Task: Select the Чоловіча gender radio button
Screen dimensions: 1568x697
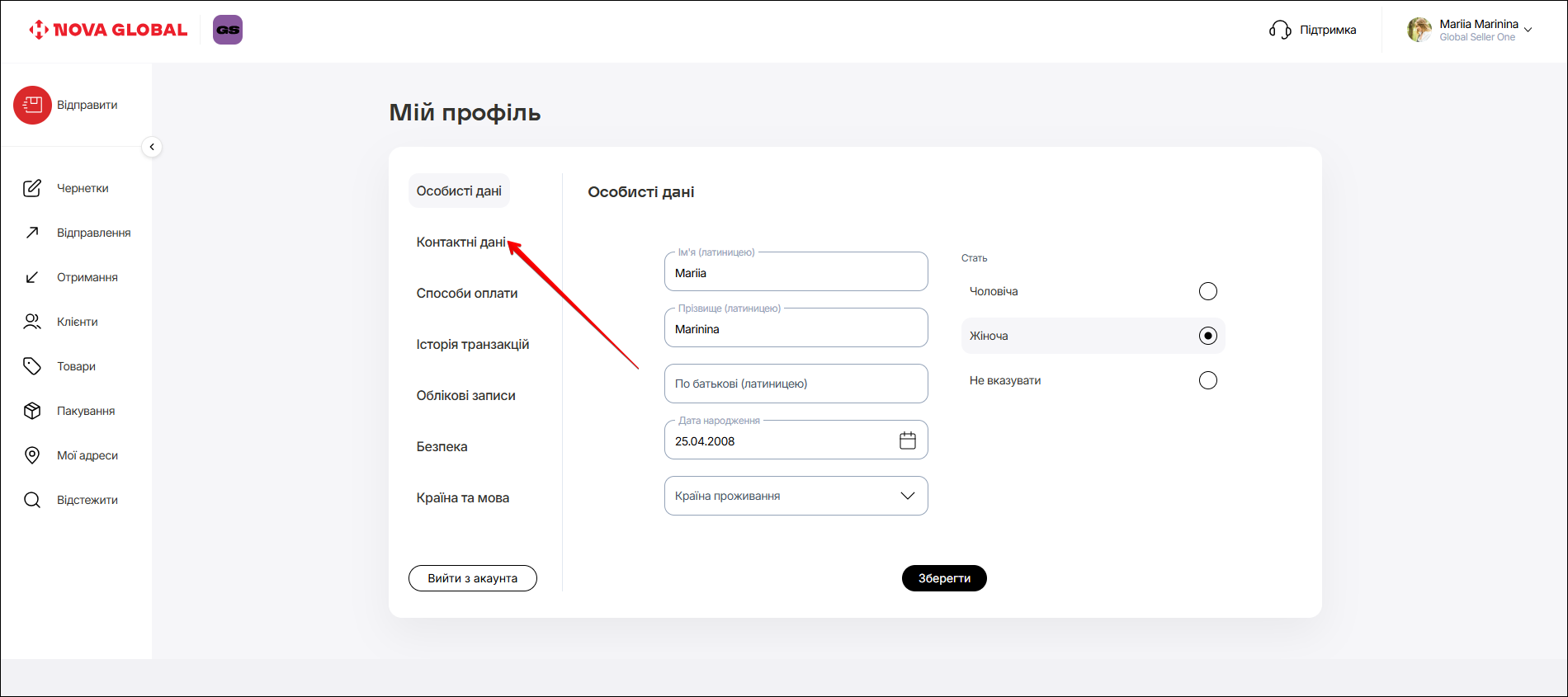Action: pos(1207,291)
